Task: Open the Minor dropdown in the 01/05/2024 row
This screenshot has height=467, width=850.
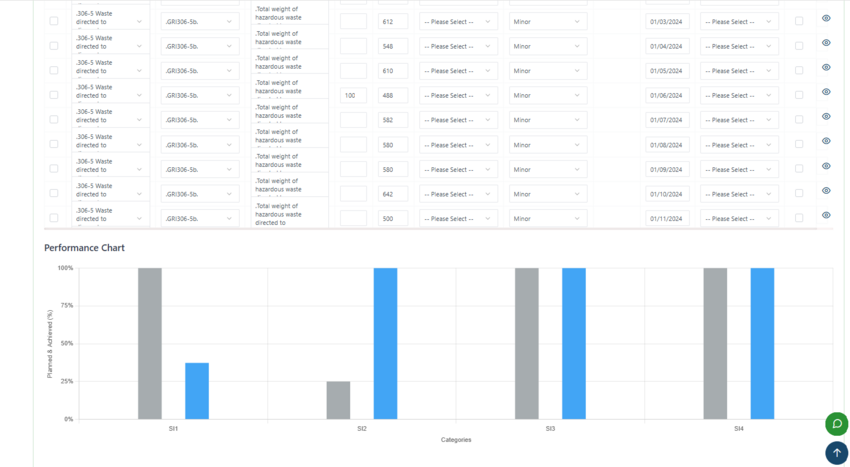Action: [x=547, y=71]
